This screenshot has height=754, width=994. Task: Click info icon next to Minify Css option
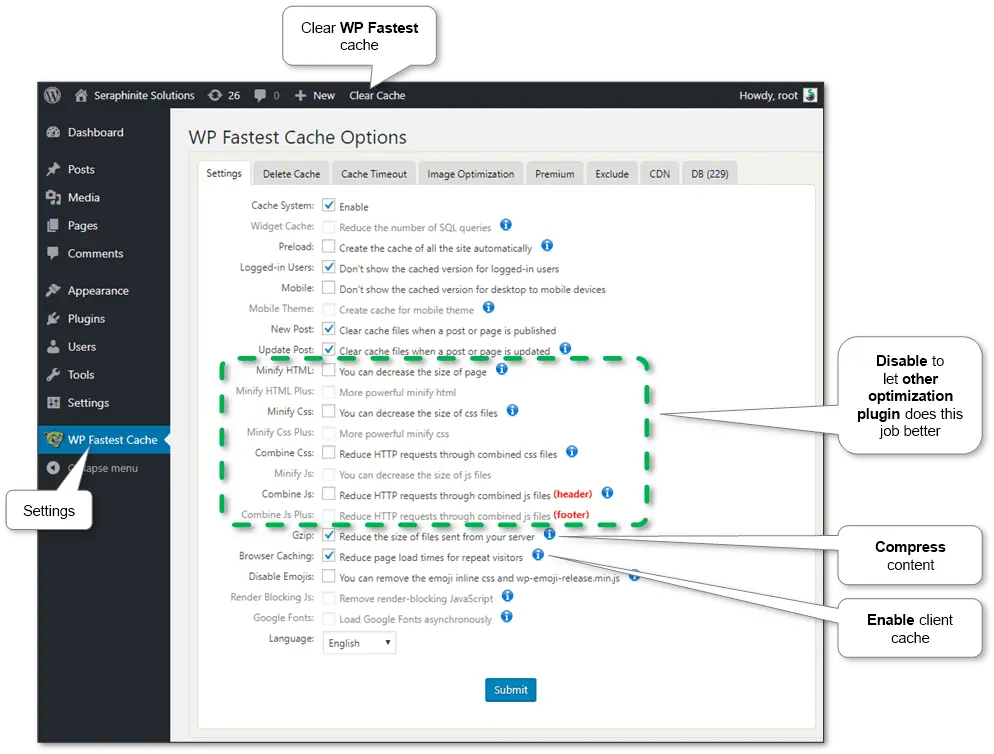pyautogui.click(x=512, y=410)
